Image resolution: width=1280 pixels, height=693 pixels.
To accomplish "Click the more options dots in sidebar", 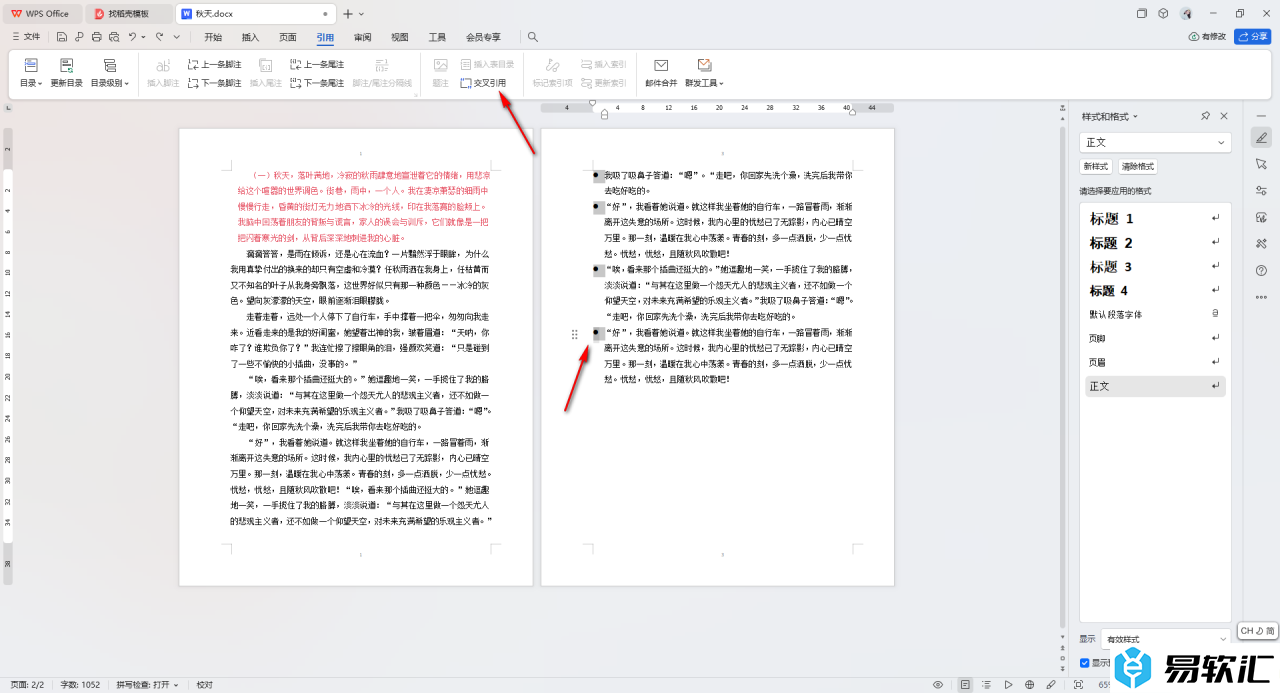I will [1261, 297].
